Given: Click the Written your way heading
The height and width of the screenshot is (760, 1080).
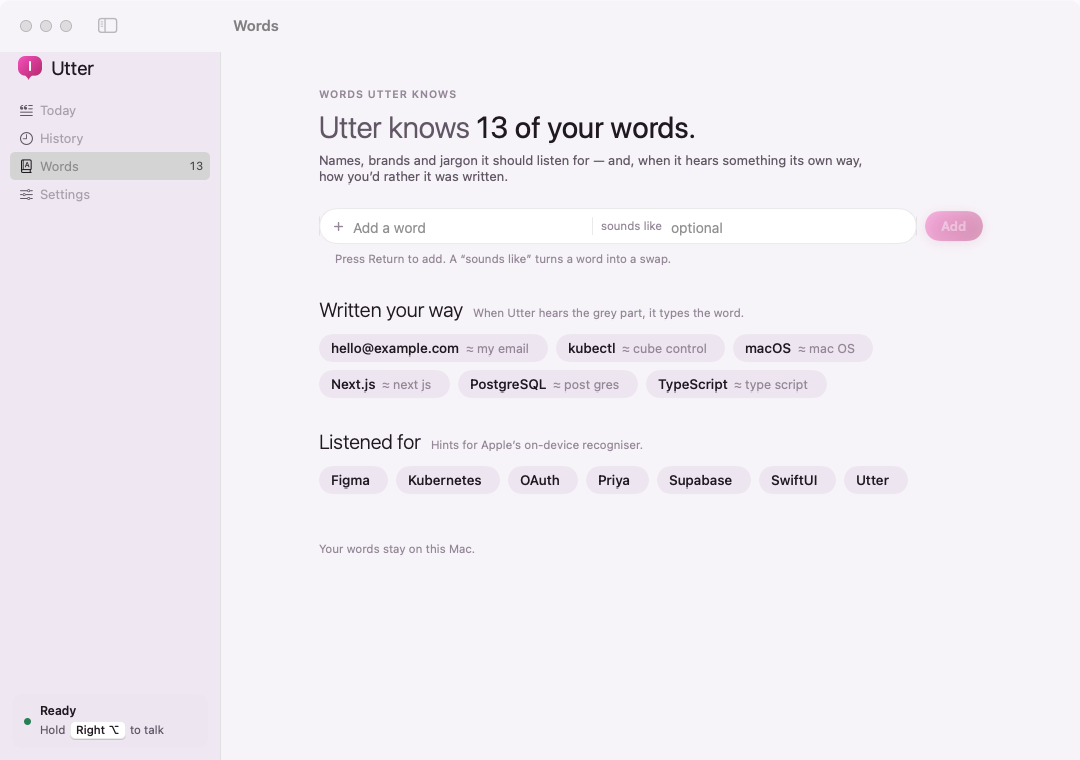Looking at the screenshot, I should tap(391, 310).
